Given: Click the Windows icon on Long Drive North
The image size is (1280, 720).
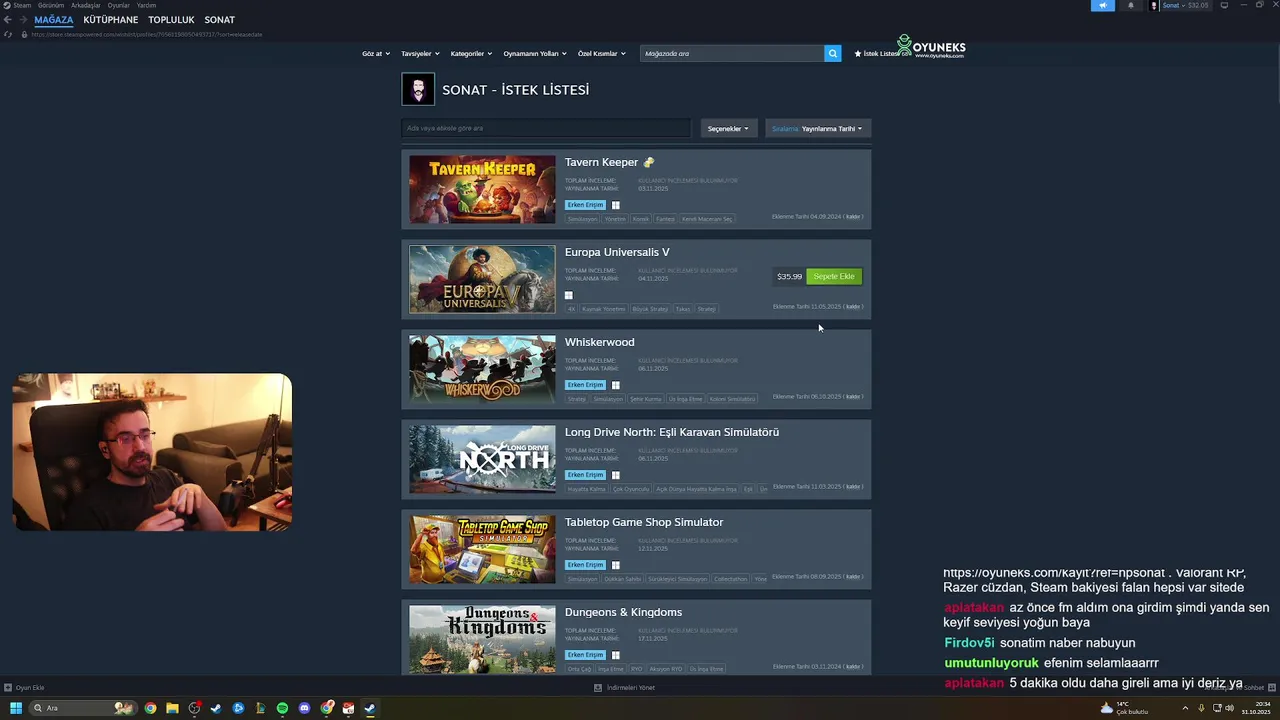Looking at the screenshot, I should (x=615, y=475).
